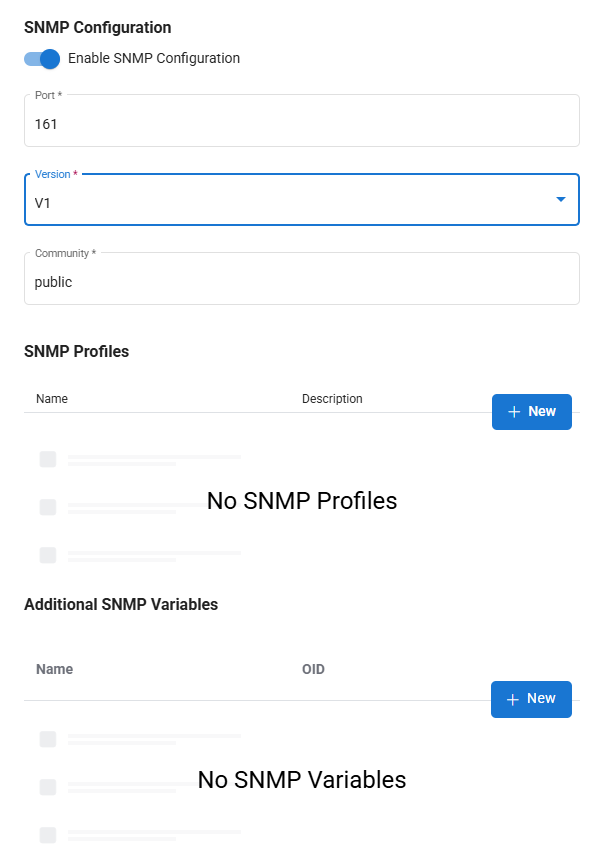Click the Name header in Additional SNMP Variables
This screenshot has height=865, width=606.
(x=54, y=669)
